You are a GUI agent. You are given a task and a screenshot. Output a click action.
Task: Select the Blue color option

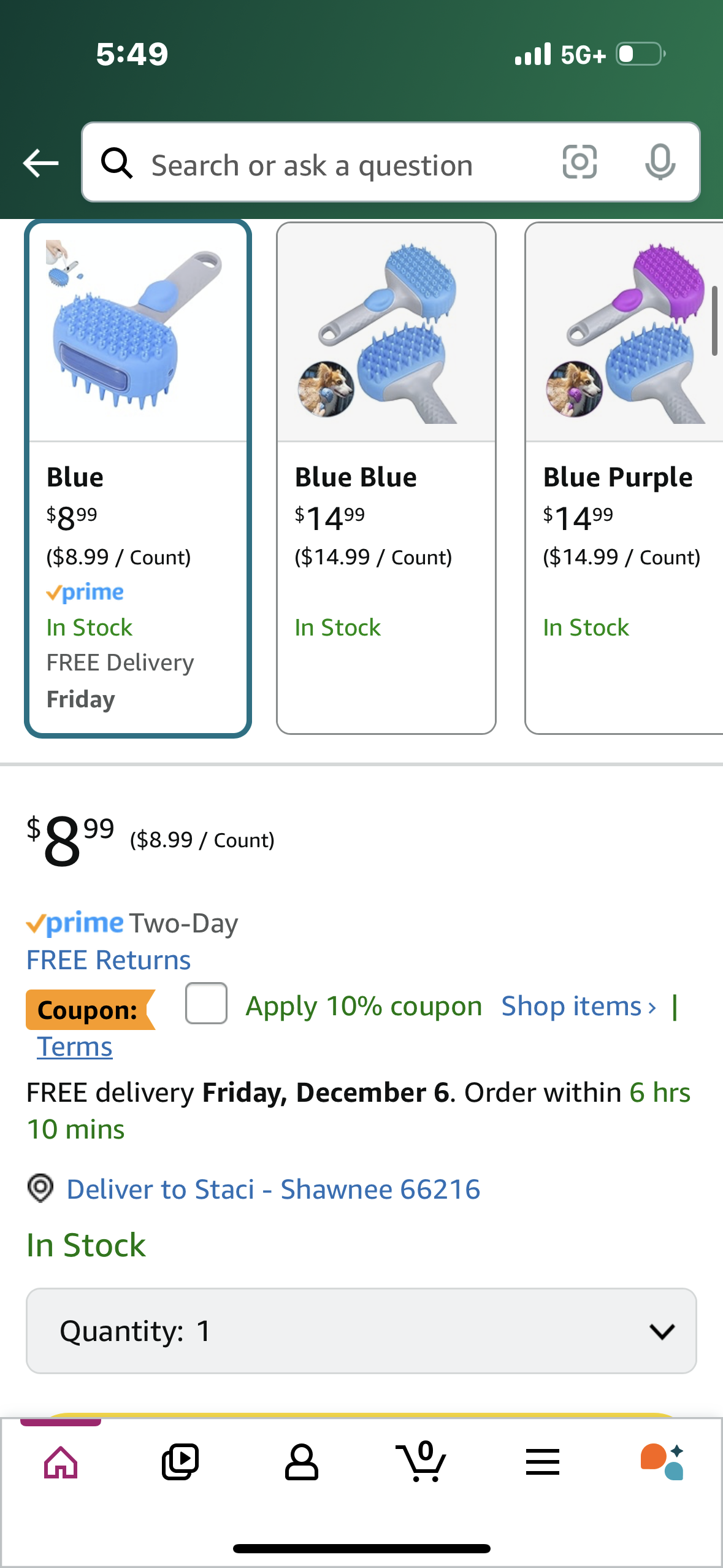click(x=138, y=478)
